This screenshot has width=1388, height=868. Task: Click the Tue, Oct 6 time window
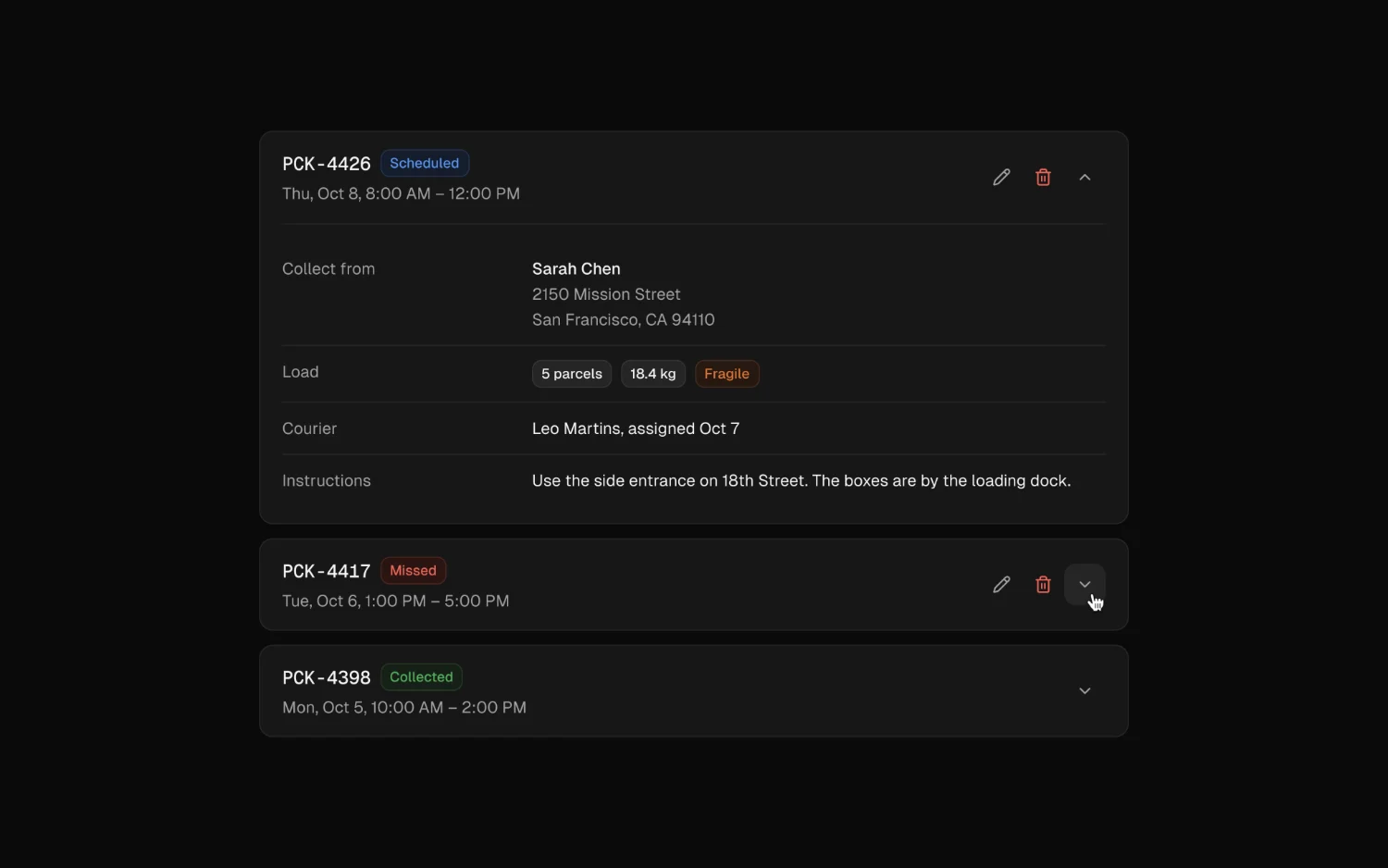click(x=396, y=601)
